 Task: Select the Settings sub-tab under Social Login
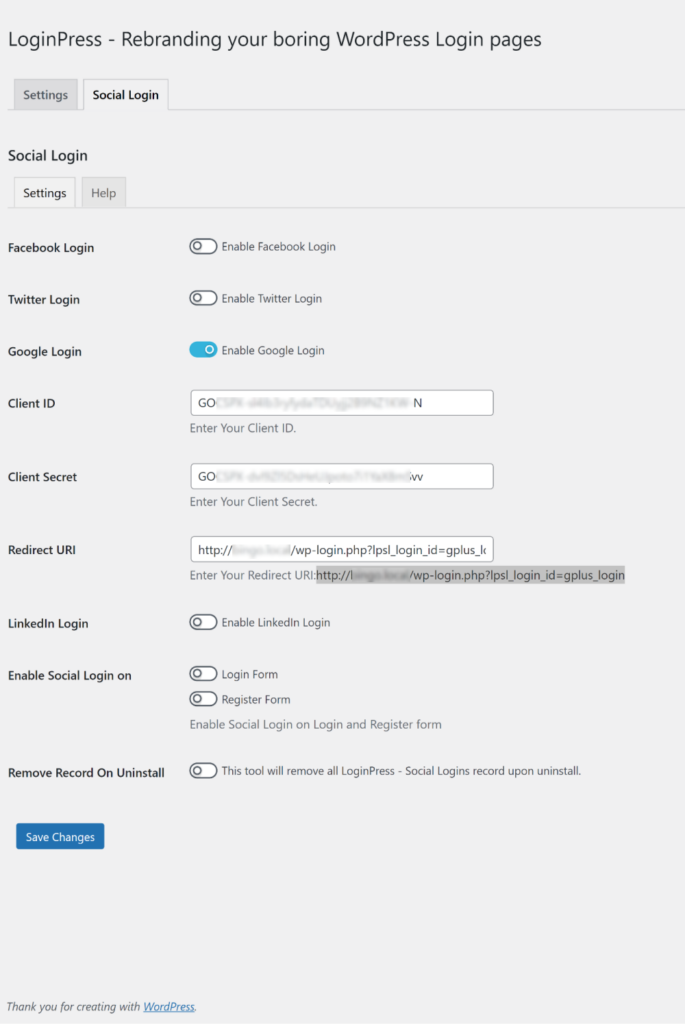[x=44, y=193]
